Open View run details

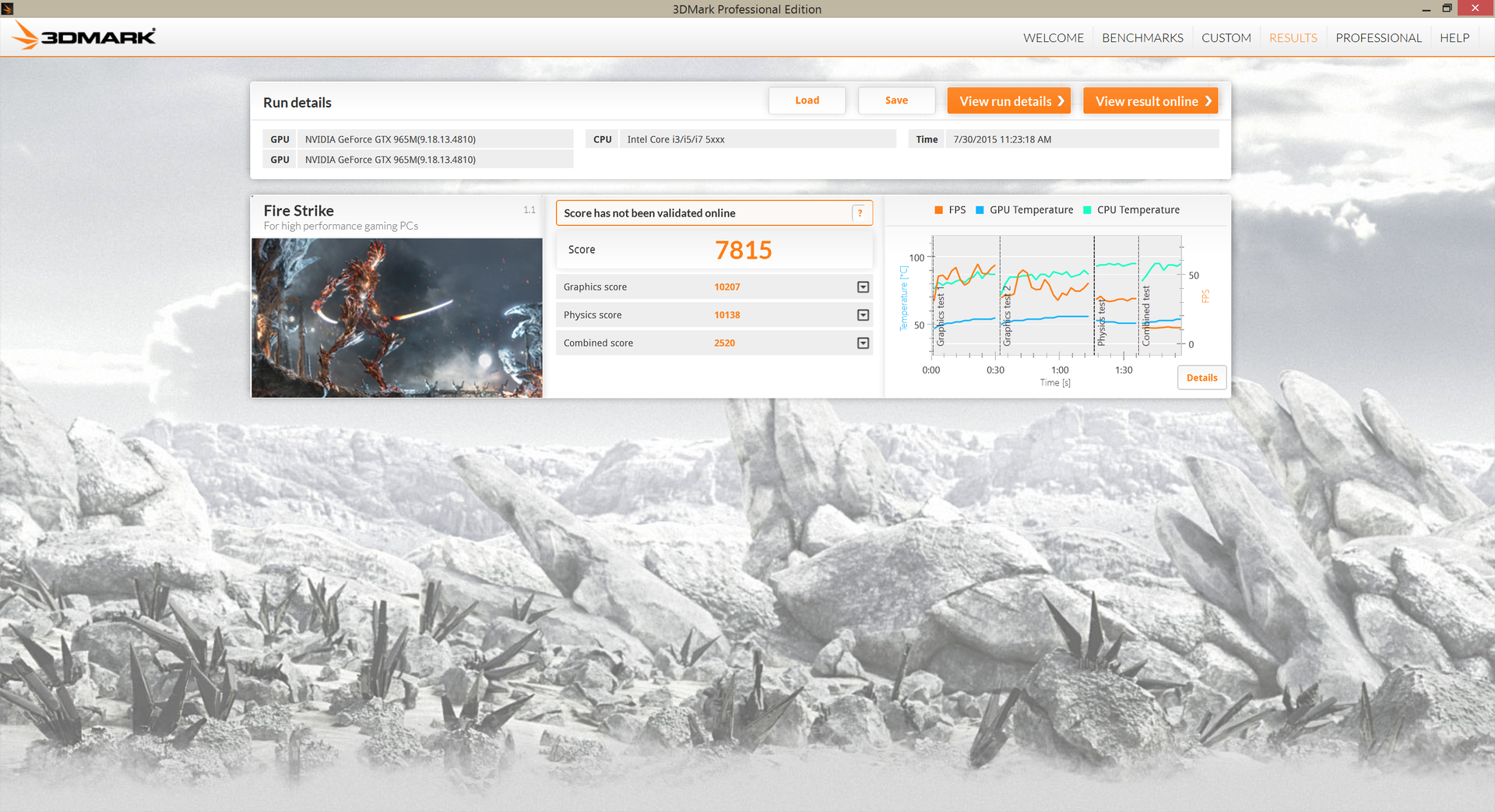pyautogui.click(x=1009, y=100)
